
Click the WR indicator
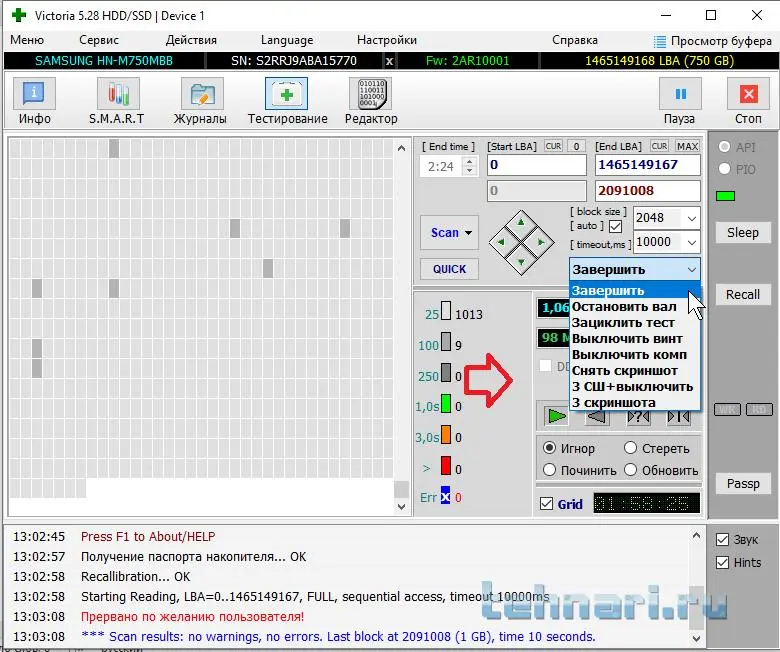[x=727, y=409]
